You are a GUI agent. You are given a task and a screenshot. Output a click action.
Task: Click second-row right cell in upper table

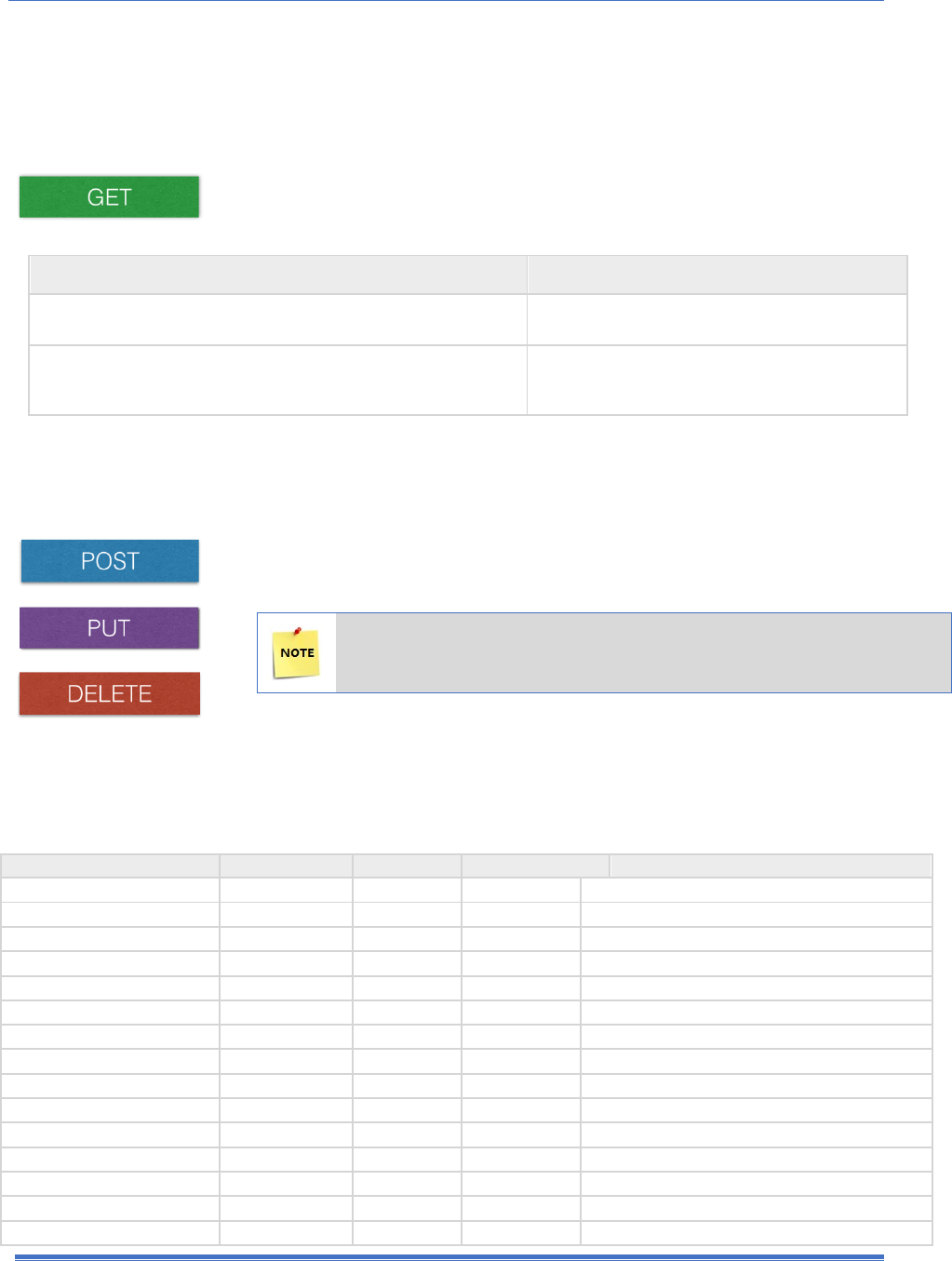(717, 380)
